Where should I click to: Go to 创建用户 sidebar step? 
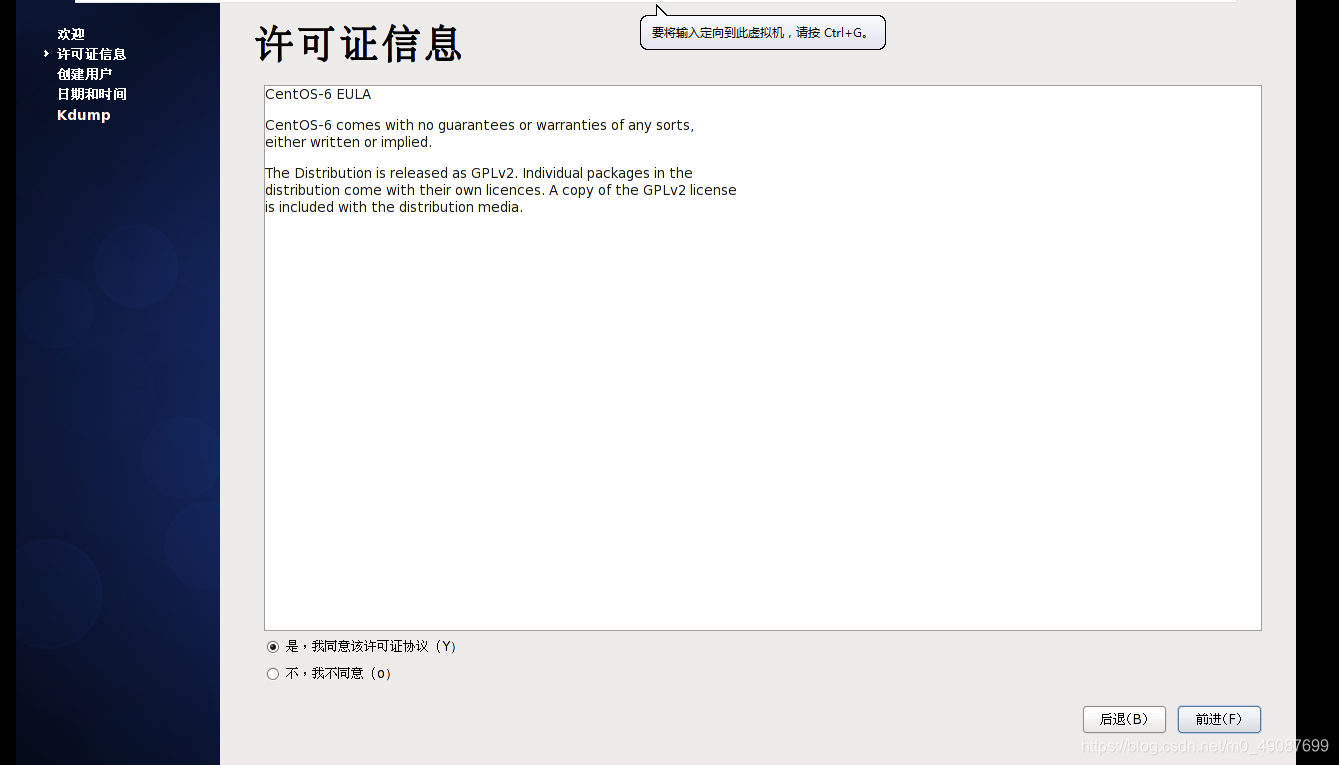point(84,74)
